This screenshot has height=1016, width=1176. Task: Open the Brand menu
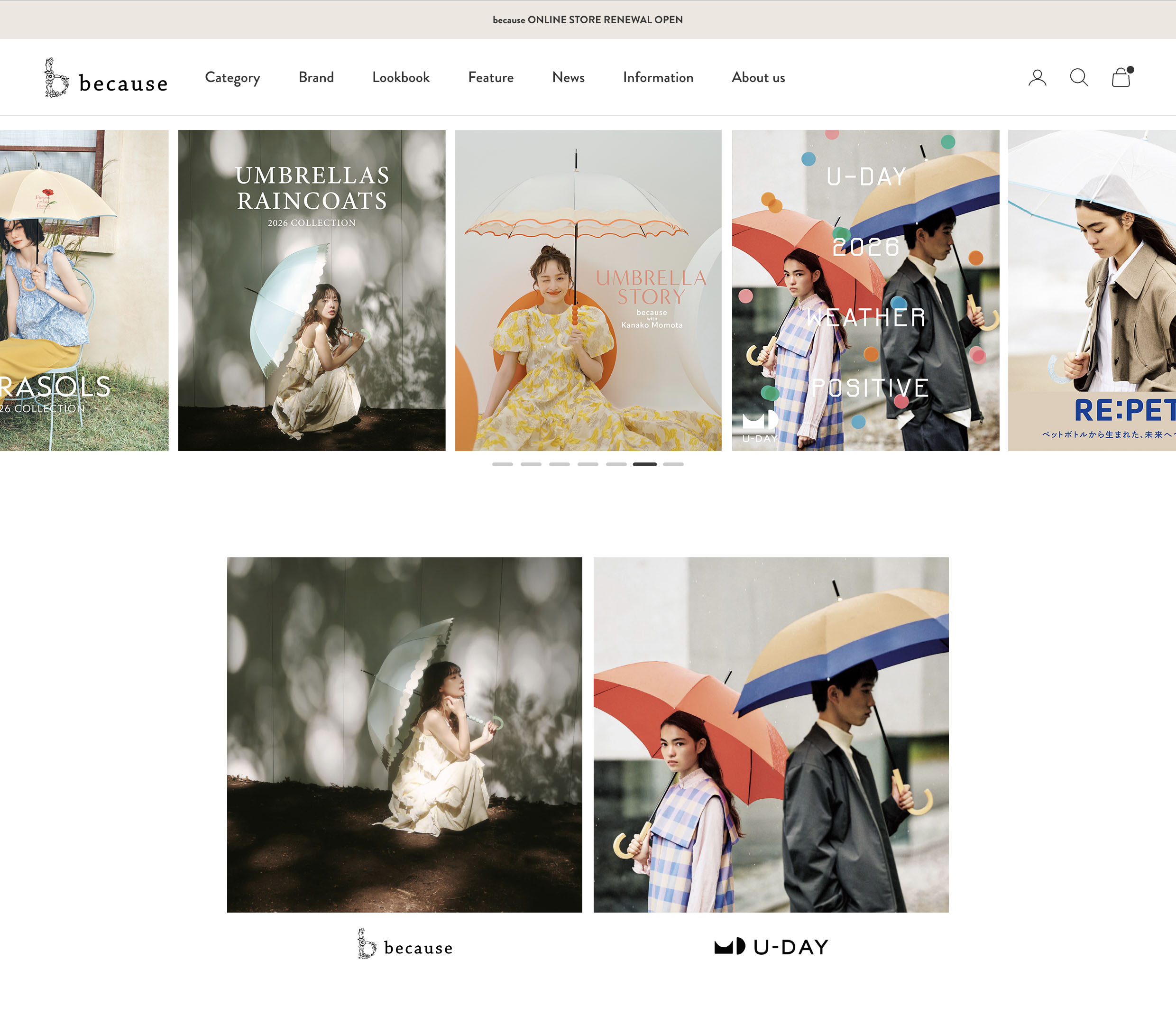[x=316, y=78]
